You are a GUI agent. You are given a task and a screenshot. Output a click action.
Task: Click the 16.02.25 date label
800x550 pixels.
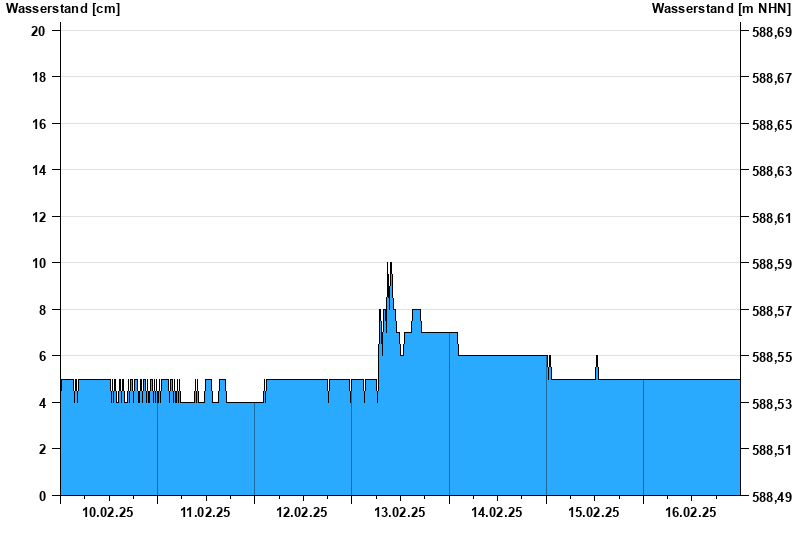691,512
